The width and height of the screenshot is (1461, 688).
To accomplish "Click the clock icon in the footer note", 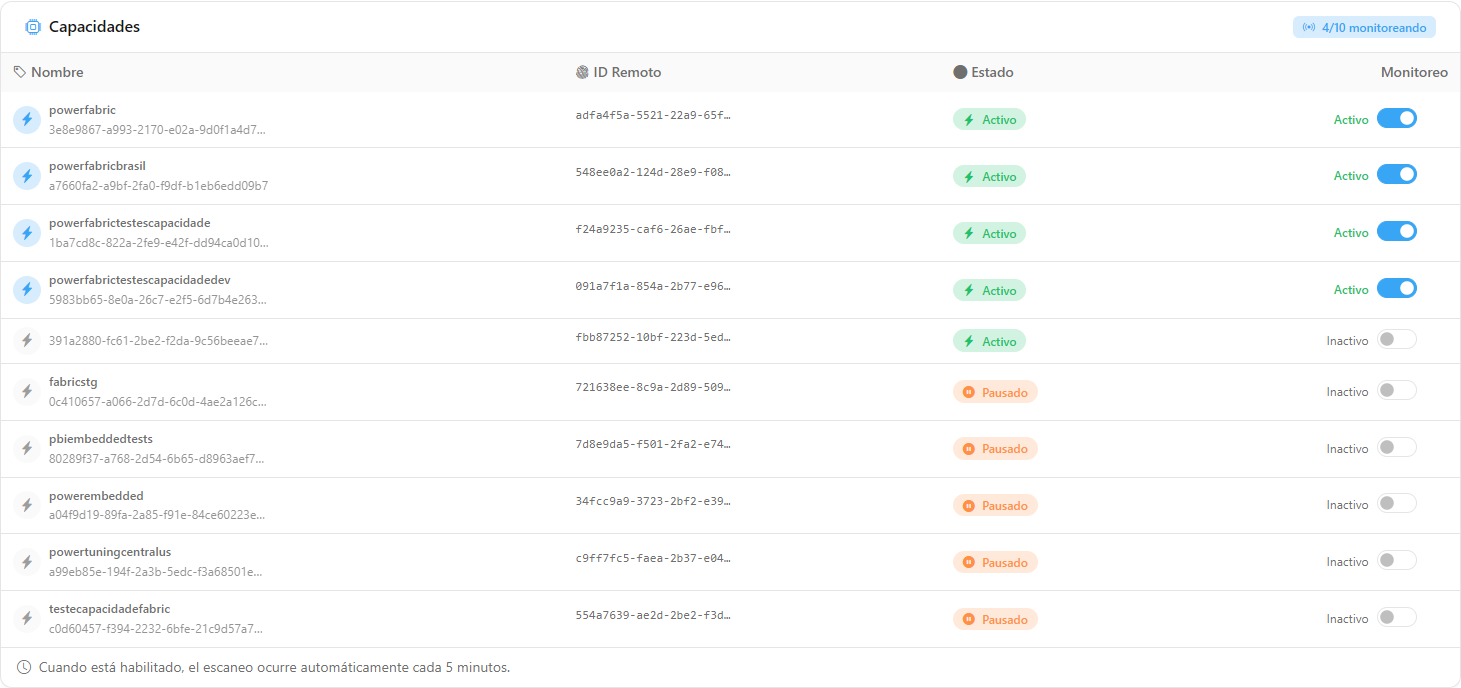I will pyautogui.click(x=24, y=667).
